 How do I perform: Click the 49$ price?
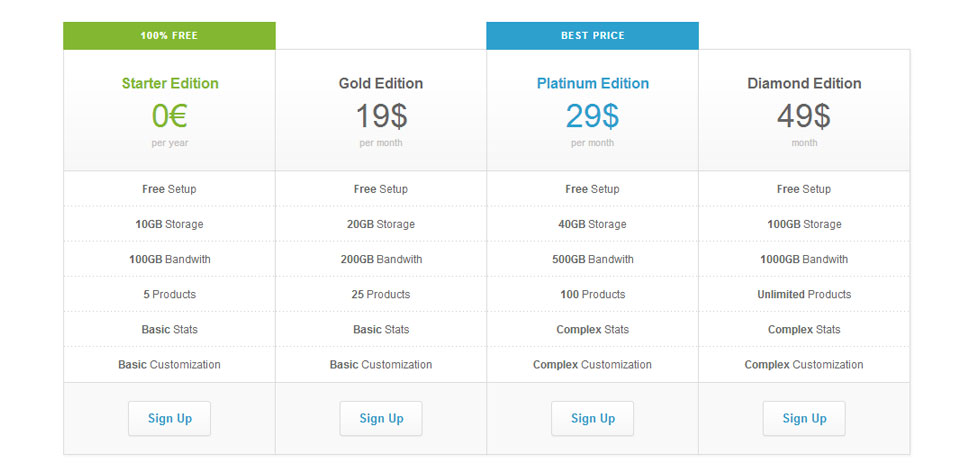[804, 116]
